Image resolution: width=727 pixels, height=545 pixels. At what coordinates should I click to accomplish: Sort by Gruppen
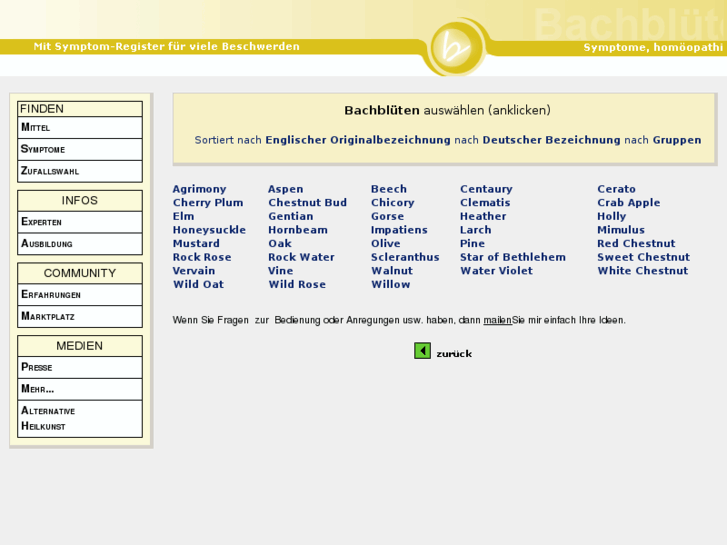tap(676, 140)
